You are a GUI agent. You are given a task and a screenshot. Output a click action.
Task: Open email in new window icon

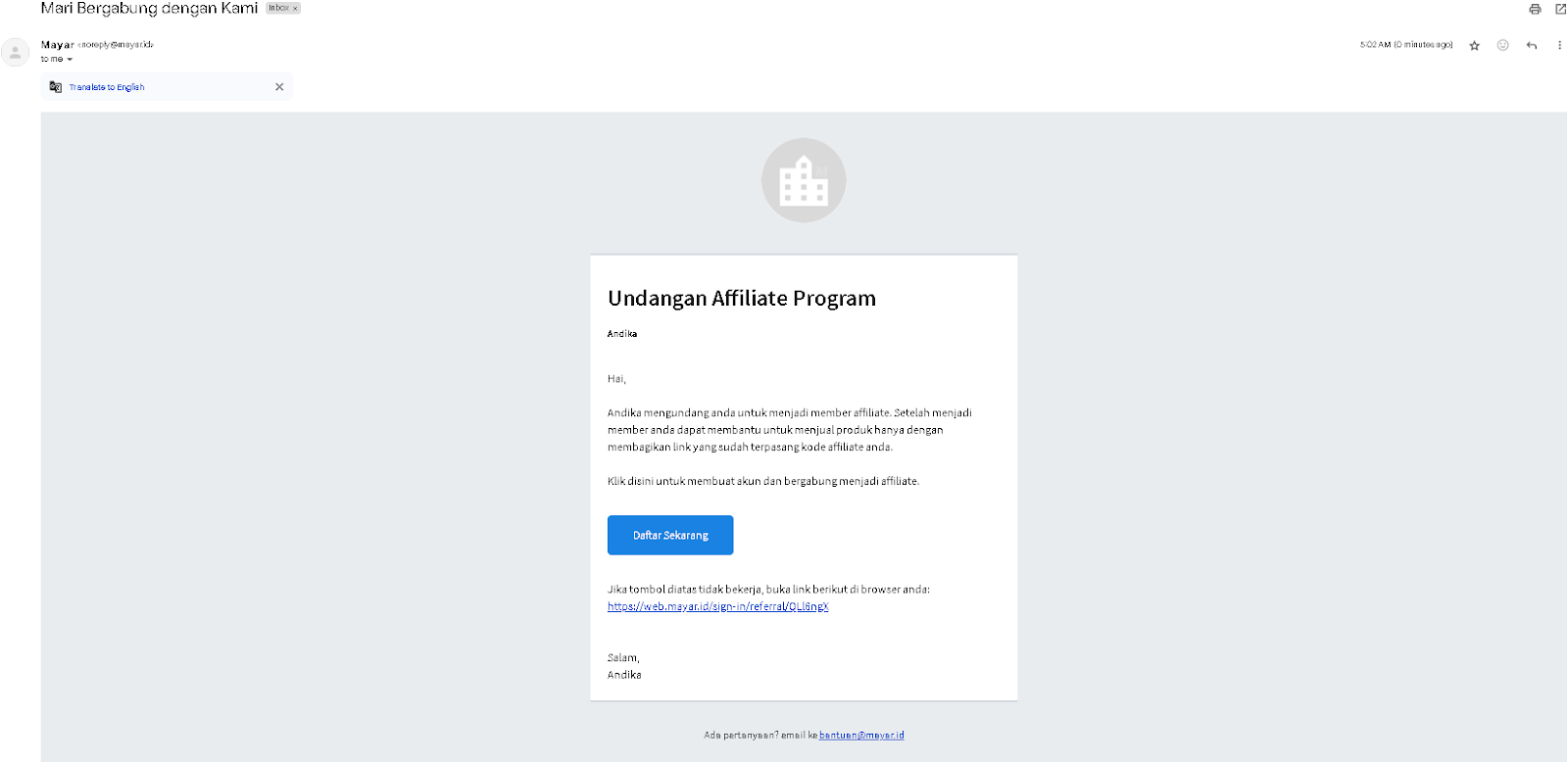[x=1560, y=9]
